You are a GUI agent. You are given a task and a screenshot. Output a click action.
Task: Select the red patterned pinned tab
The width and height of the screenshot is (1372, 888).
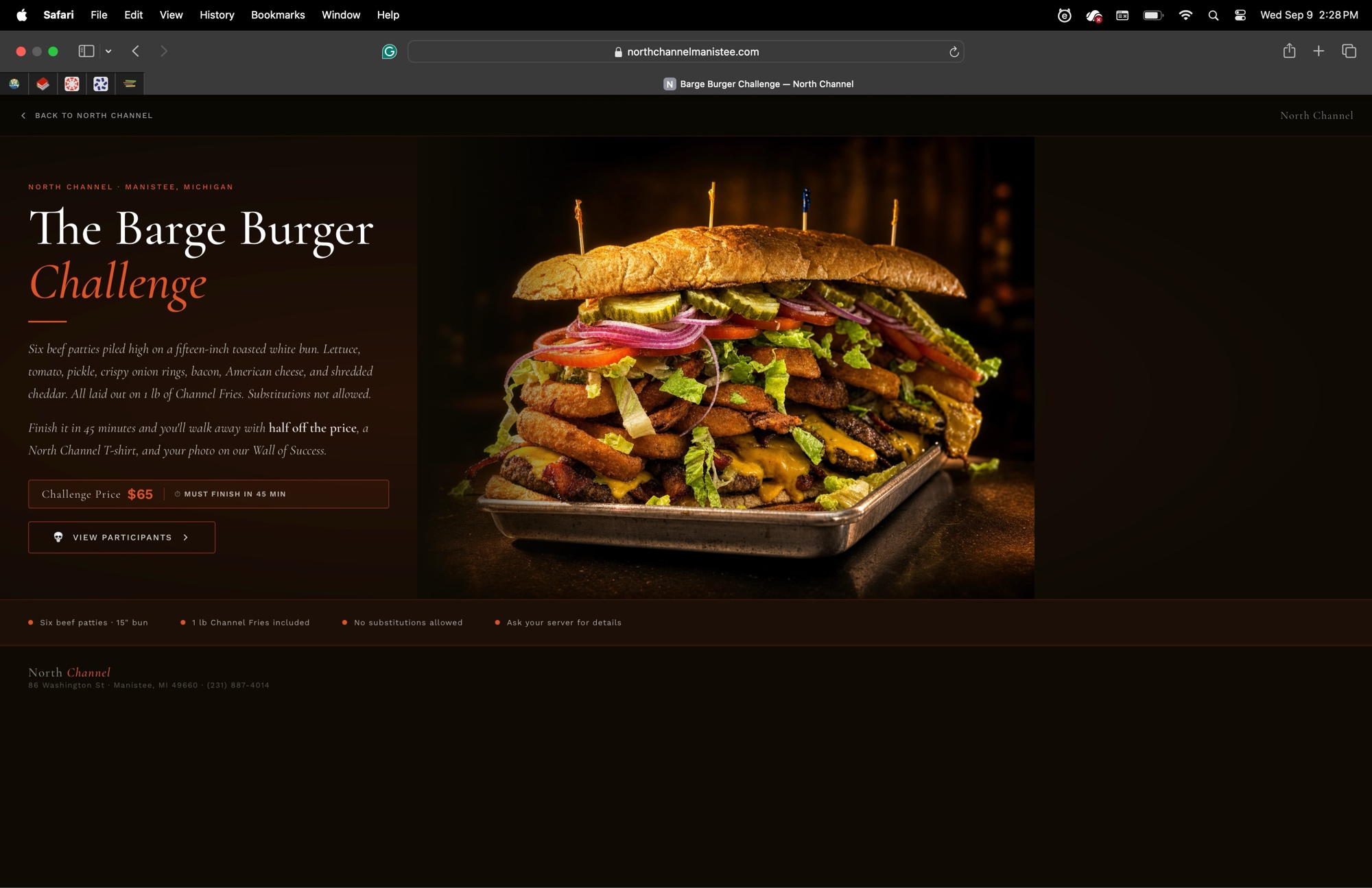pyautogui.click(x=72, y=84)
